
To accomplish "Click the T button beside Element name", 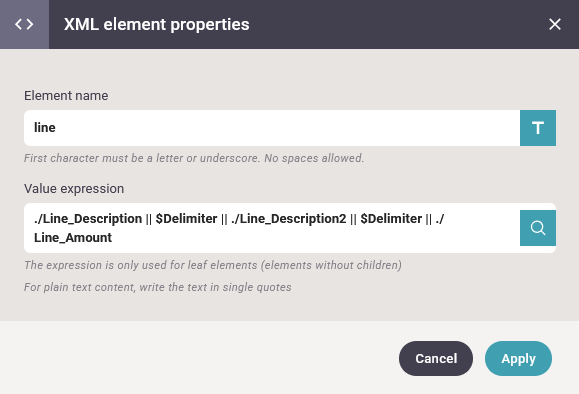I will (538, 128).
